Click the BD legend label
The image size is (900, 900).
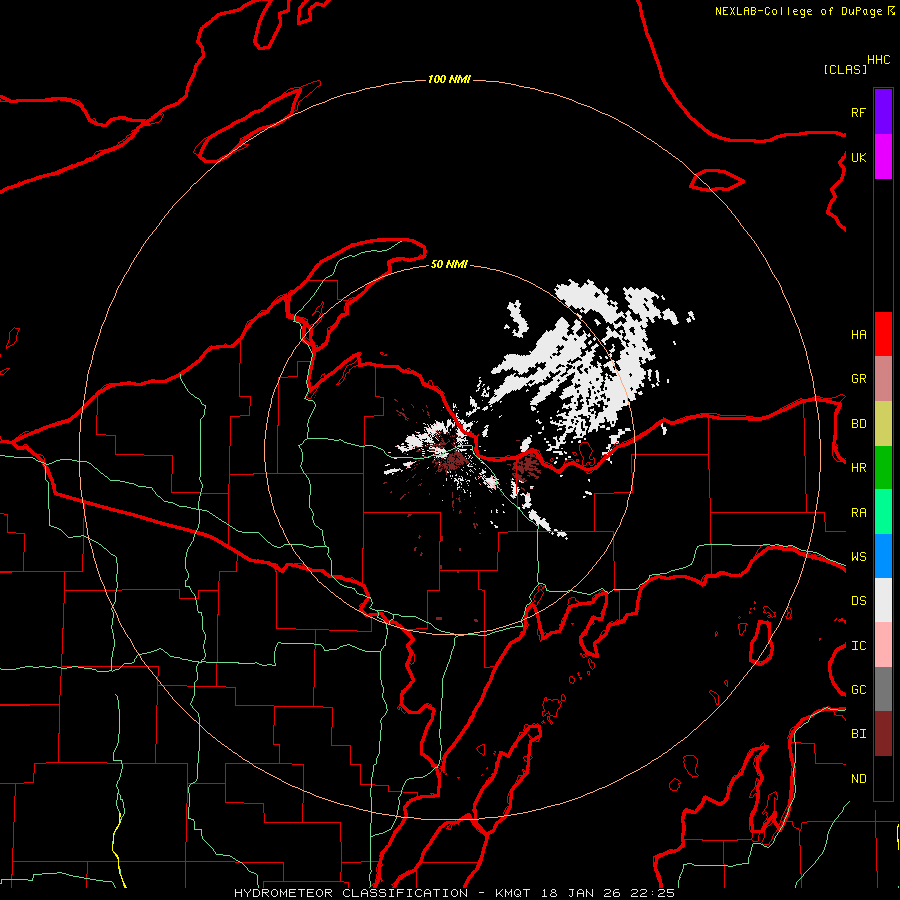coord(858,424)
